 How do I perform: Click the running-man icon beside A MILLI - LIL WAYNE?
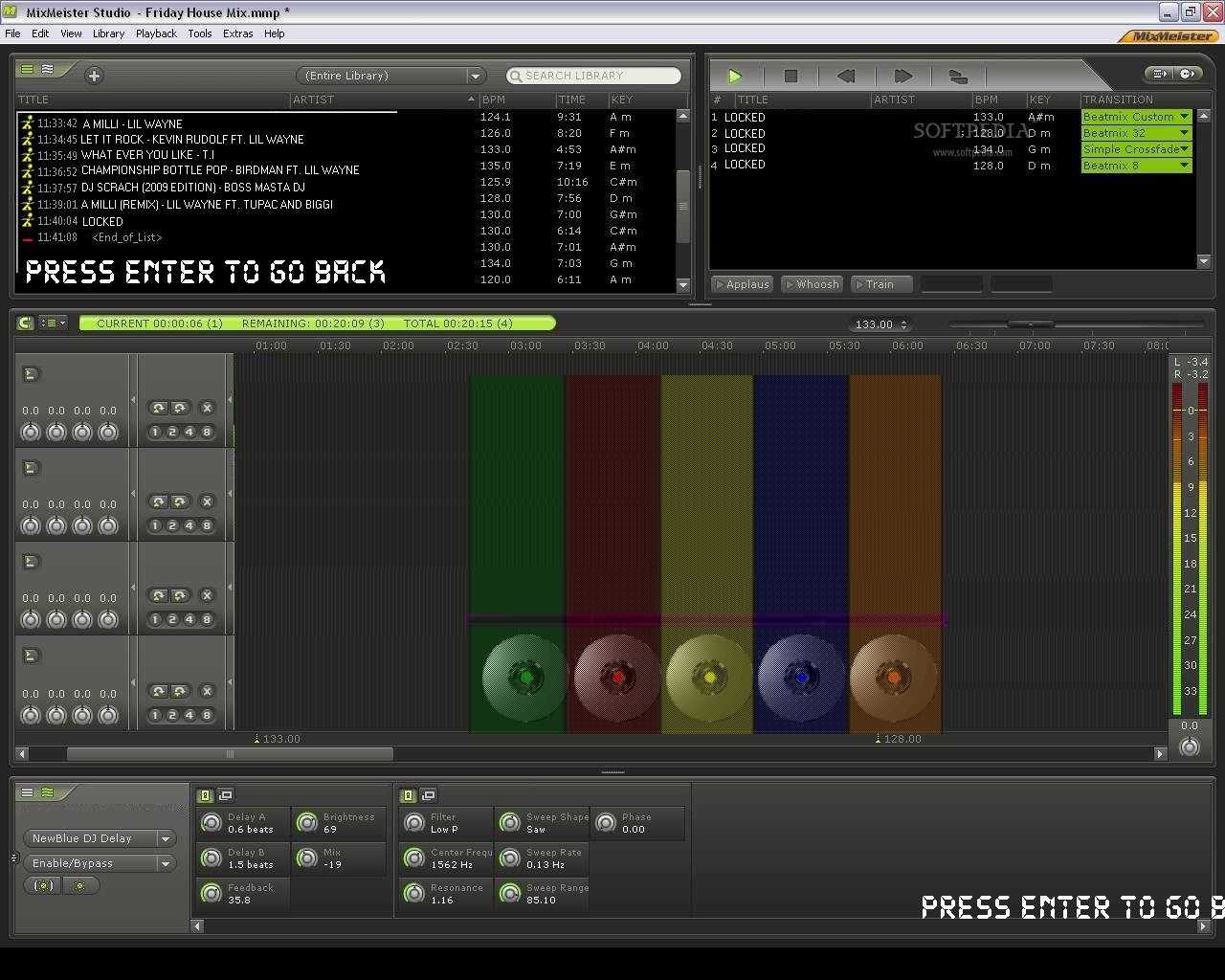point(28,123)
